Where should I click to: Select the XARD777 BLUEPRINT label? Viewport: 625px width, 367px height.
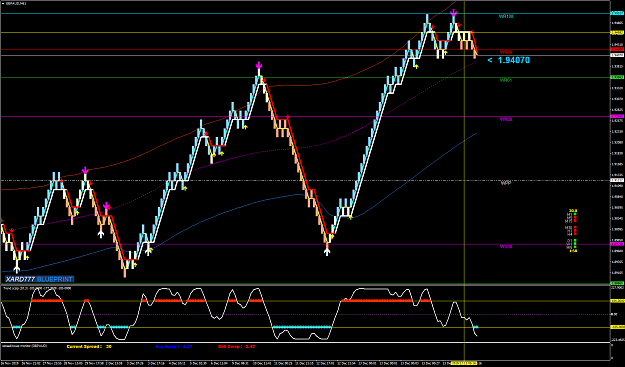tap(39, 279)
